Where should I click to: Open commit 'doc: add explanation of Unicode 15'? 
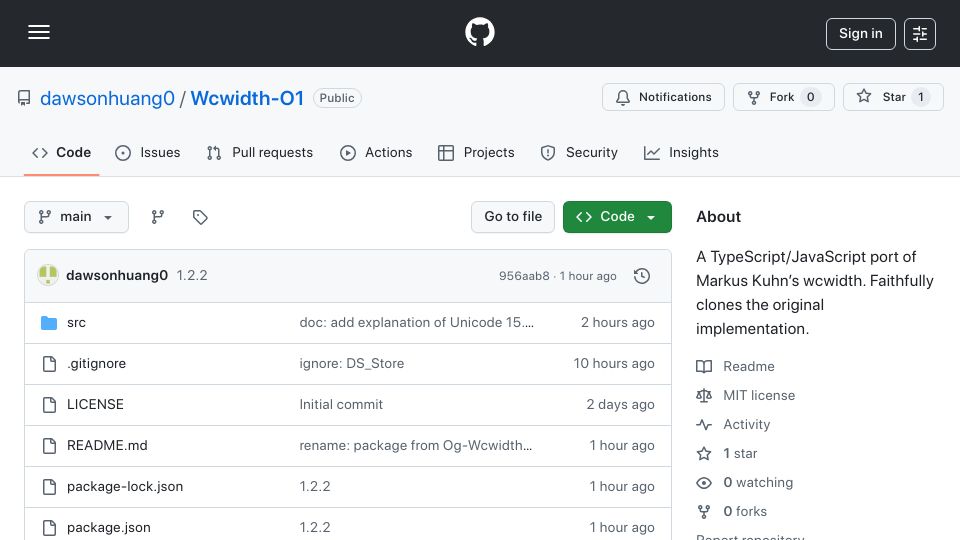[416, 323]
